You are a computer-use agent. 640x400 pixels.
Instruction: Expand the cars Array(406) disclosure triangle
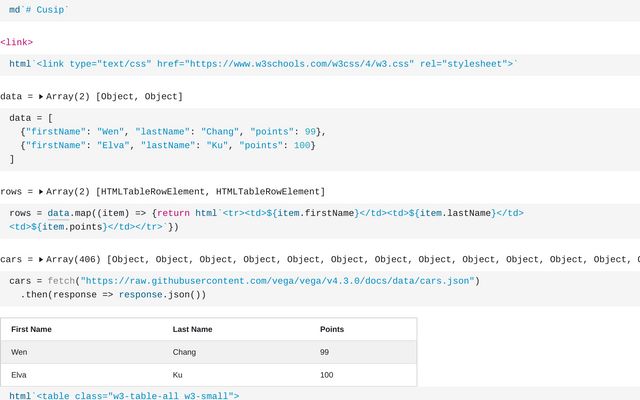[41, 260]
